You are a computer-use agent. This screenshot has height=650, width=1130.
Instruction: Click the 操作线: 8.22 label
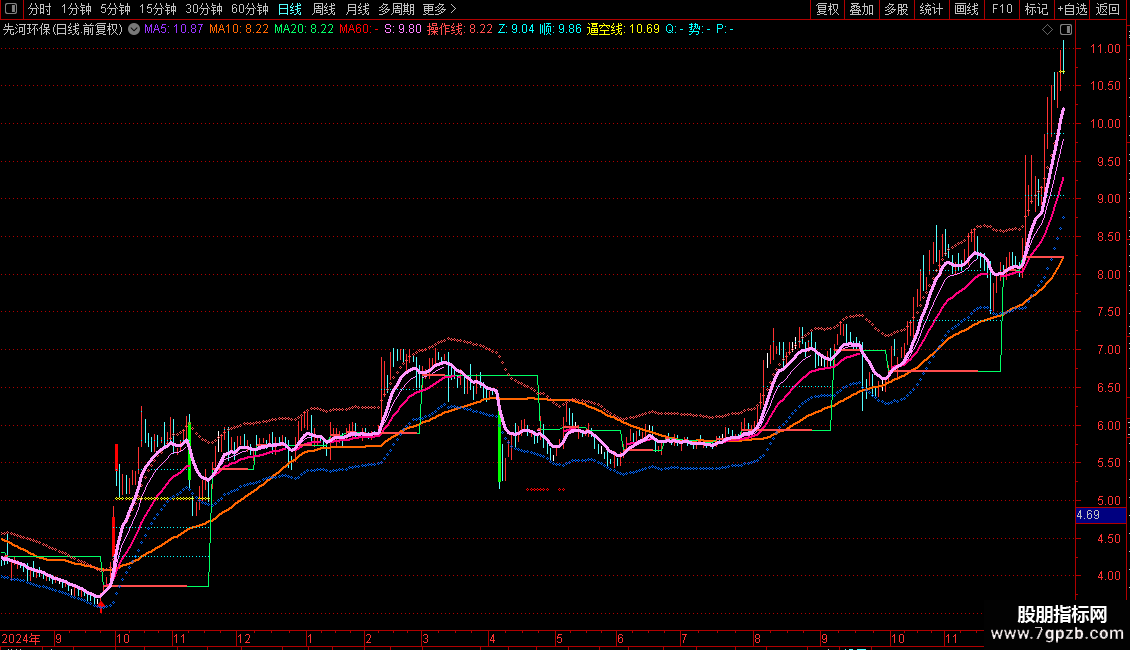point(460,30)
